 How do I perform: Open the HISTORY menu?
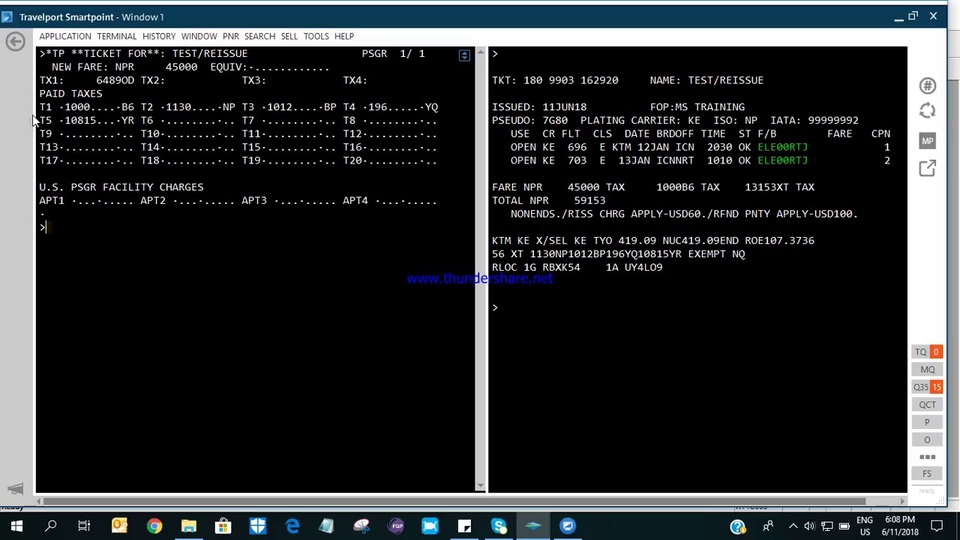(159, 36)
